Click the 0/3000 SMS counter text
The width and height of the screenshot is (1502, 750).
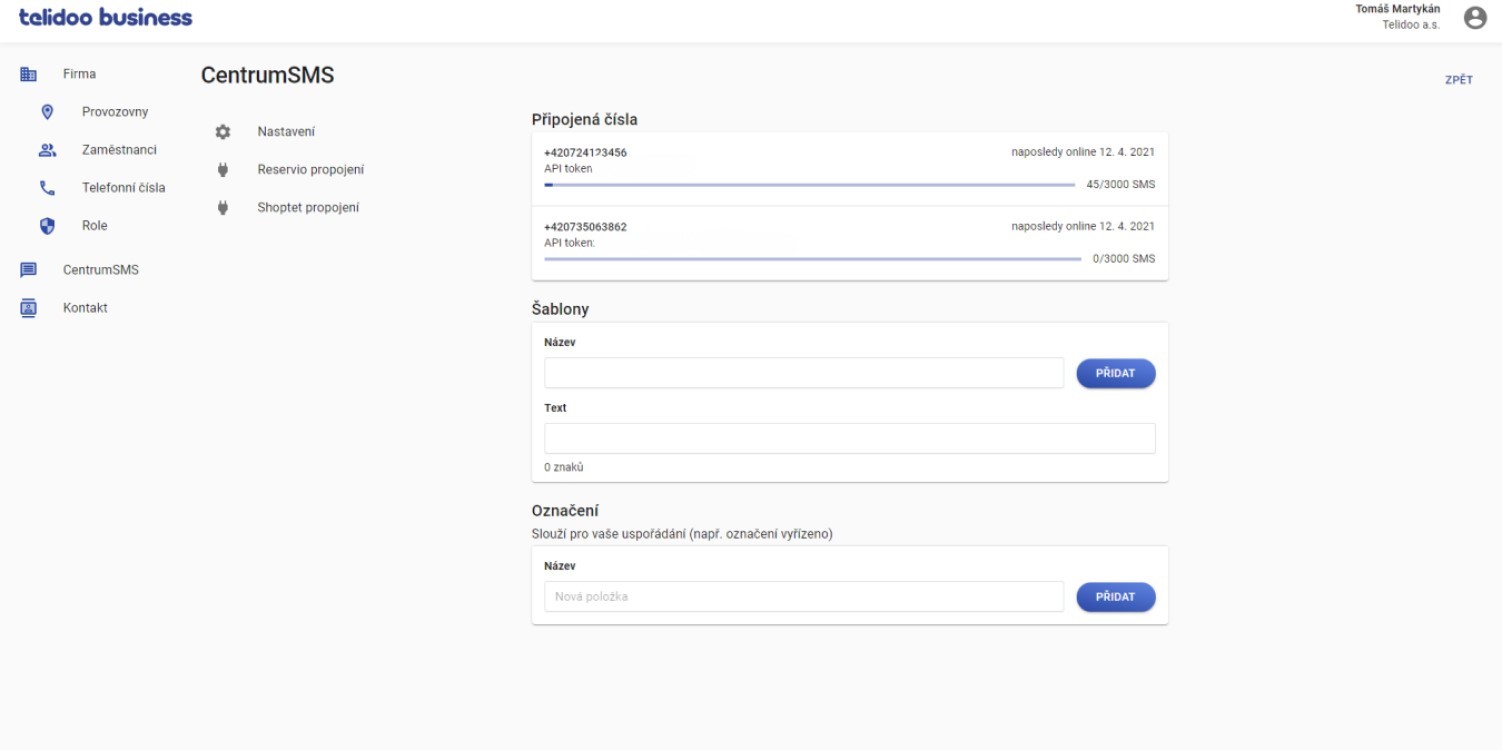(x=1124, y=259)
